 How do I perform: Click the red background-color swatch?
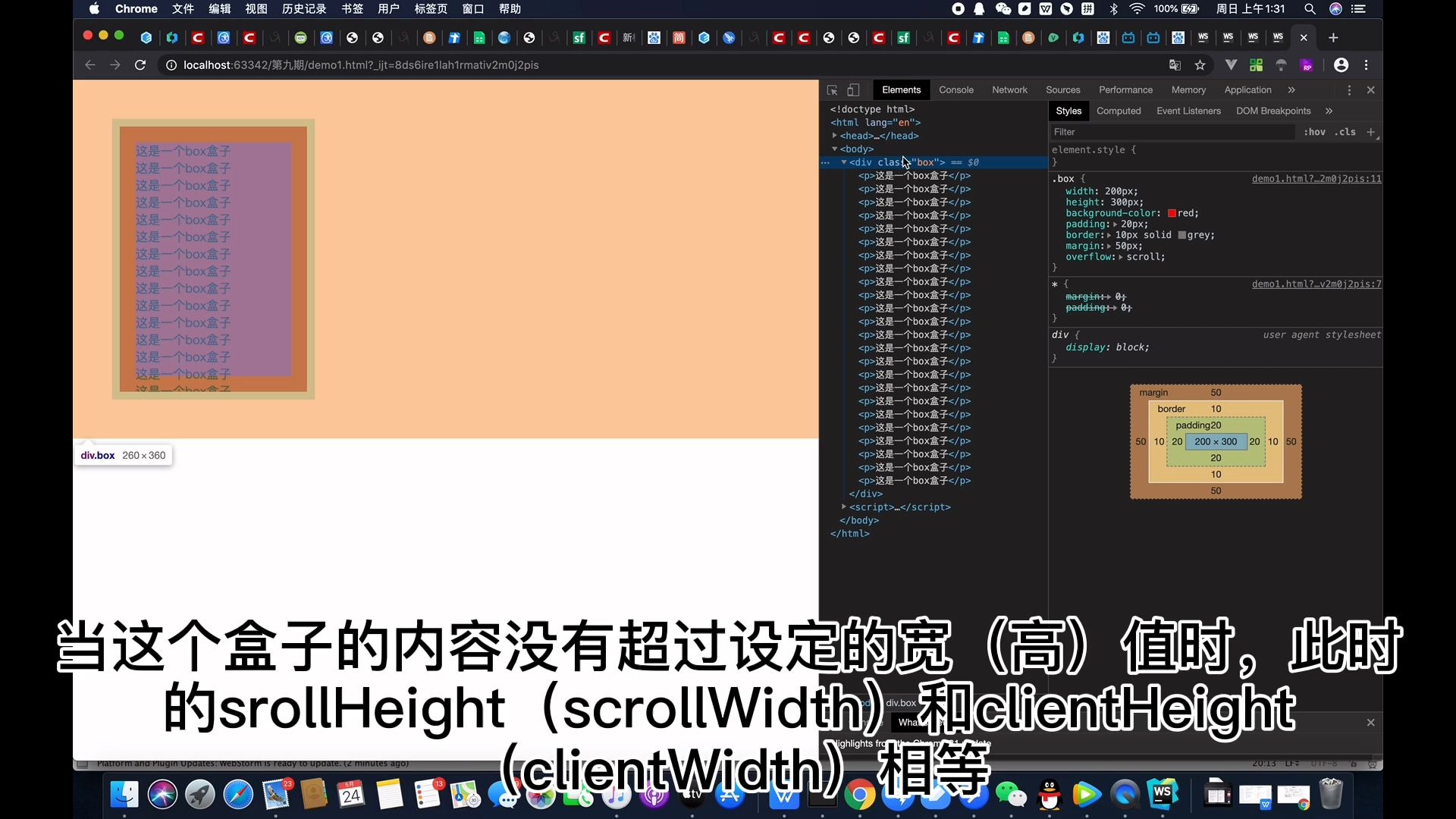(x=1173, y=213)
